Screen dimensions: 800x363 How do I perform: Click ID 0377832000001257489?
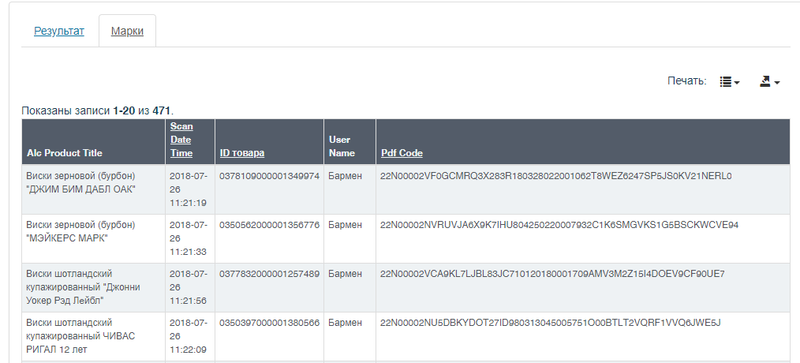pyautogui.click(x=269, y=274)
